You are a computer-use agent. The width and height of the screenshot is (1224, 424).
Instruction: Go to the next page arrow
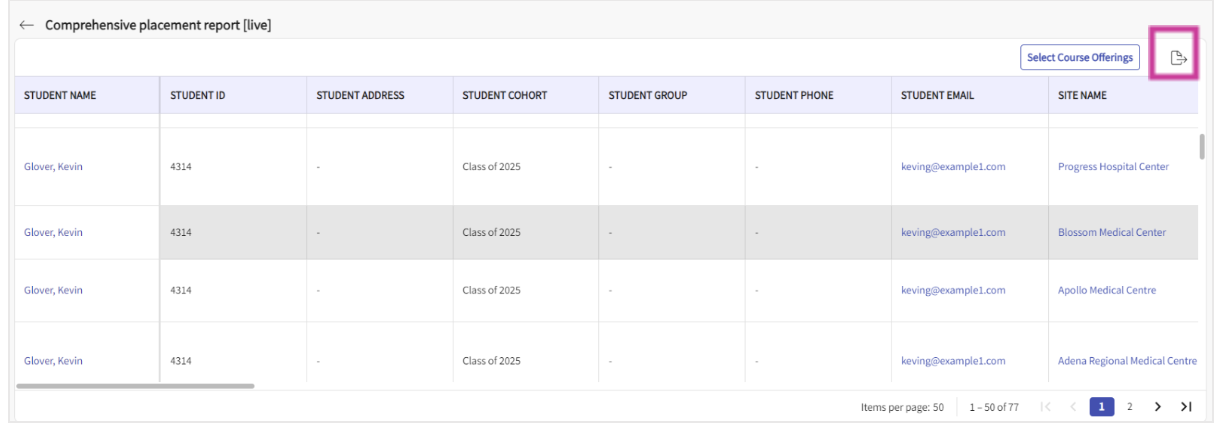coord(1158,407)
